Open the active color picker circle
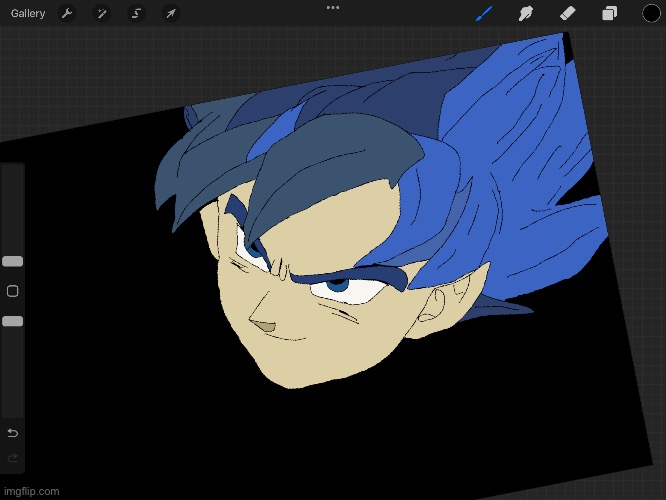The height and width of the screenshot is (500, 666). [651, 13]
